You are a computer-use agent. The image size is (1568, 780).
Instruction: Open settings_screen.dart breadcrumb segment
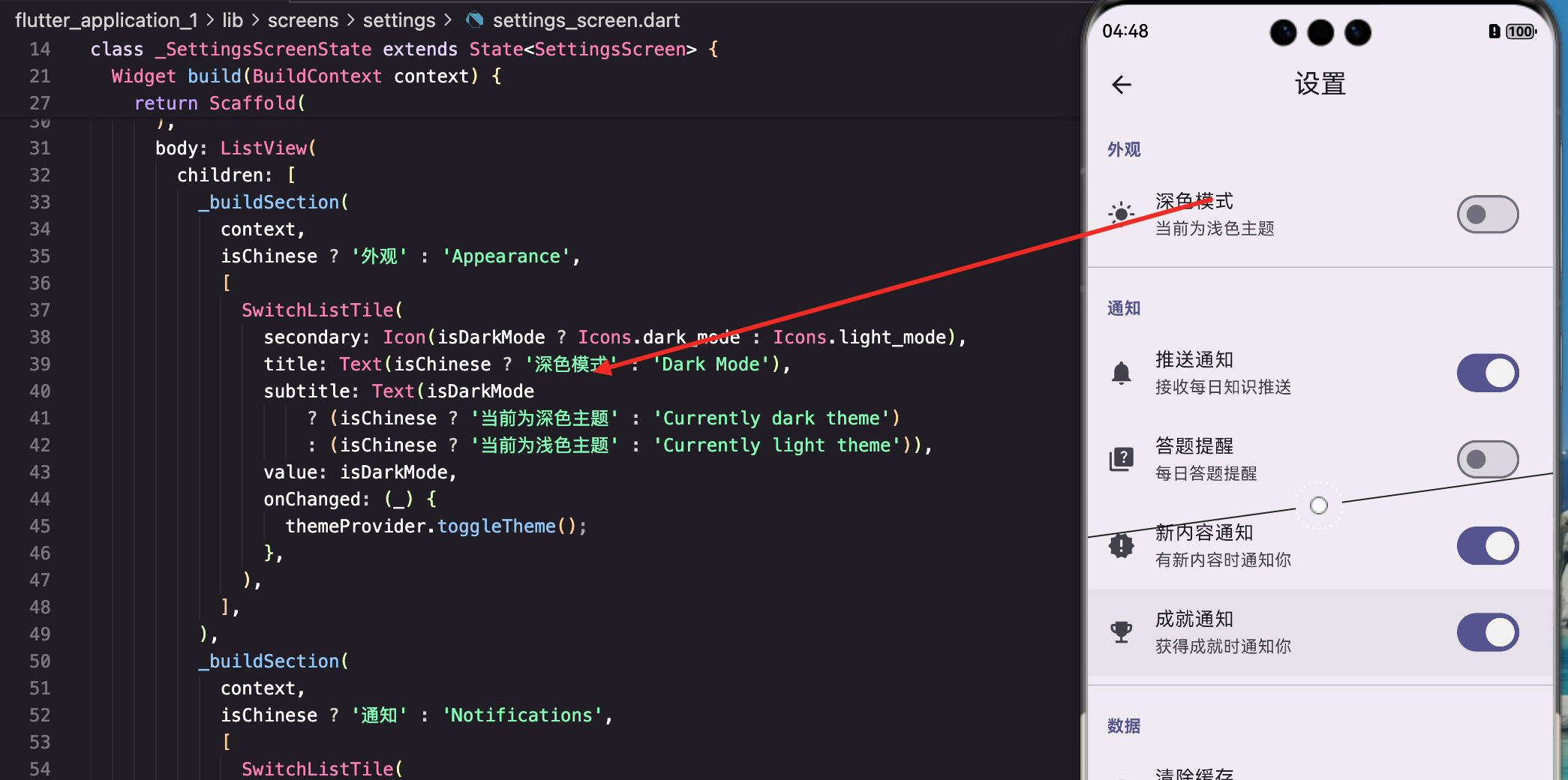click(x=586, y=20)
